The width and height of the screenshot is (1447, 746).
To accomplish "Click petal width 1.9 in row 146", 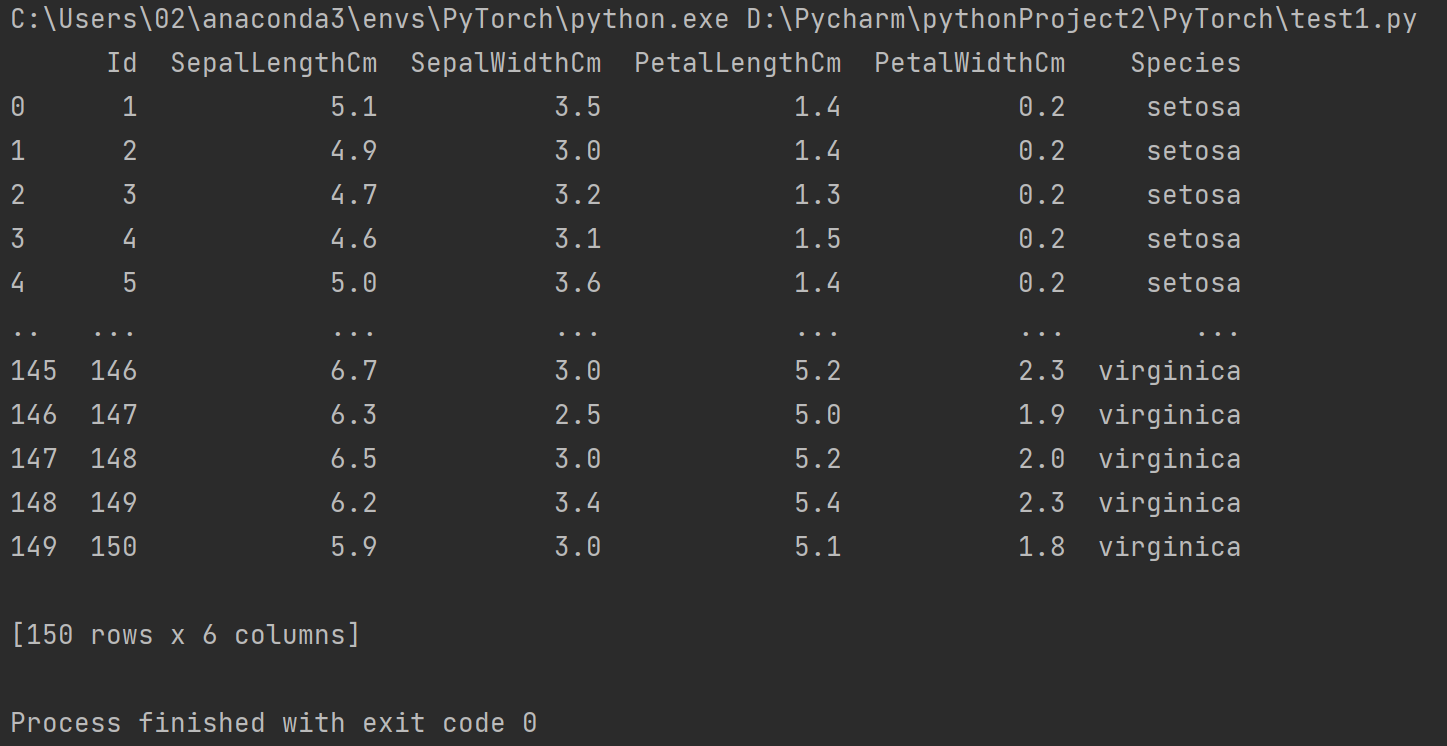I will click(x=1042, y=415).
